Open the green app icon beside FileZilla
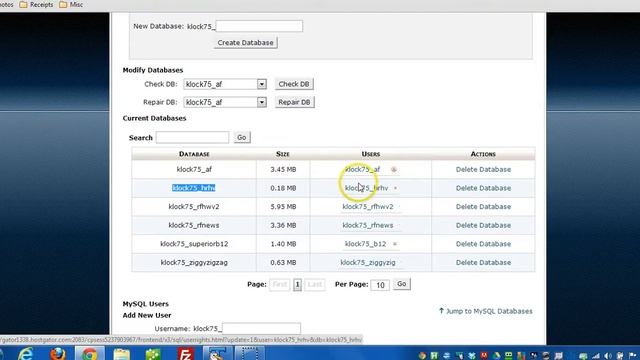 pyautogui.click(x=153, y=353)
